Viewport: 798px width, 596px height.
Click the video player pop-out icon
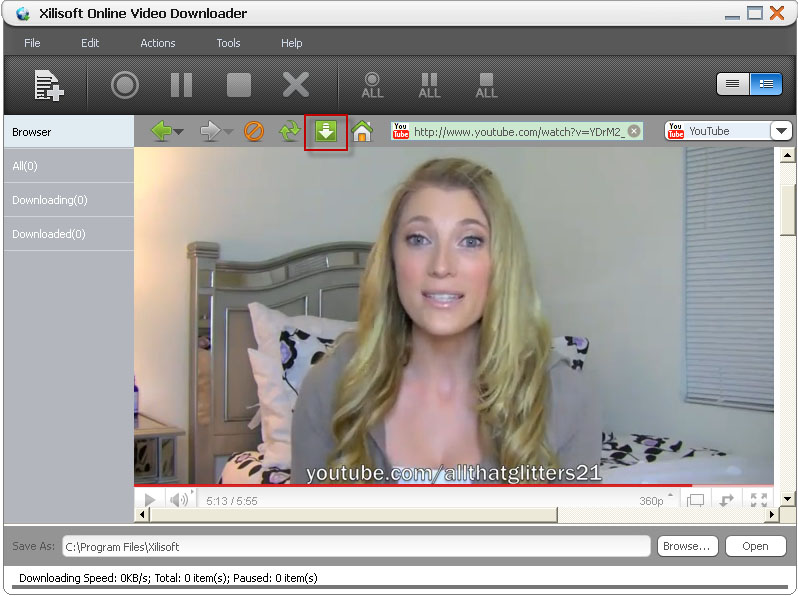tap(726, 500)
